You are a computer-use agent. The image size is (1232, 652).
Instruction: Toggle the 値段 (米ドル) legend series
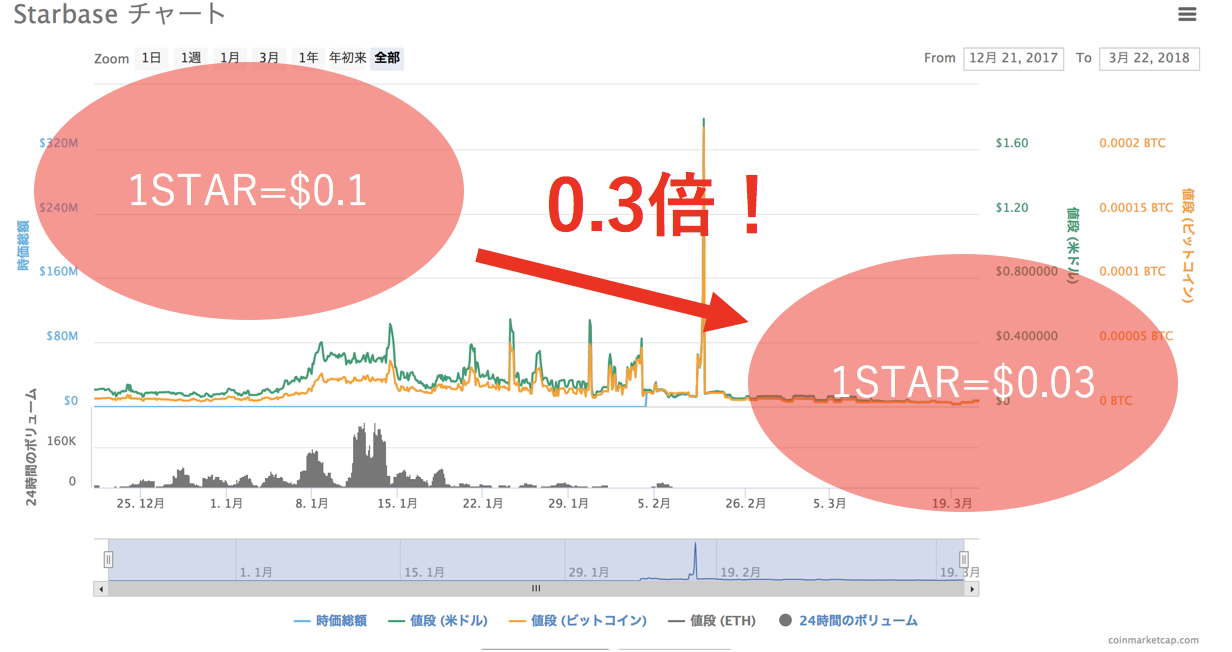click(x=438, y=620)
